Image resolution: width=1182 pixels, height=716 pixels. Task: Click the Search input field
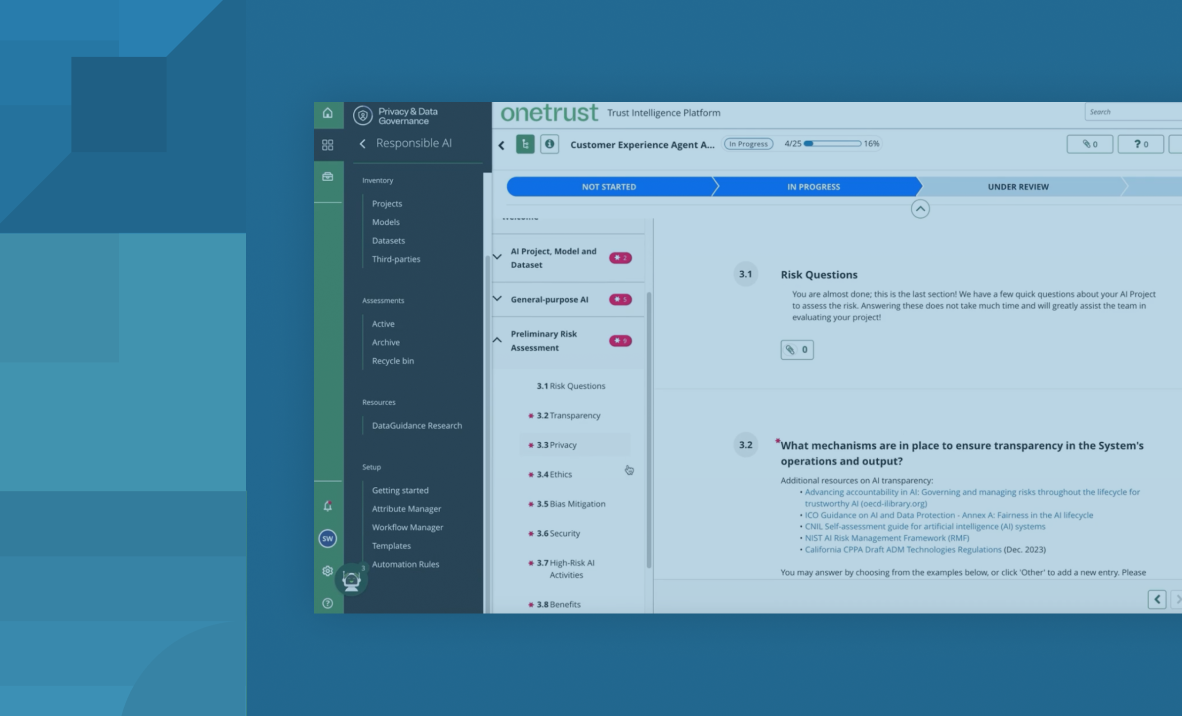pyautogui.click(x=1132, y=112)
